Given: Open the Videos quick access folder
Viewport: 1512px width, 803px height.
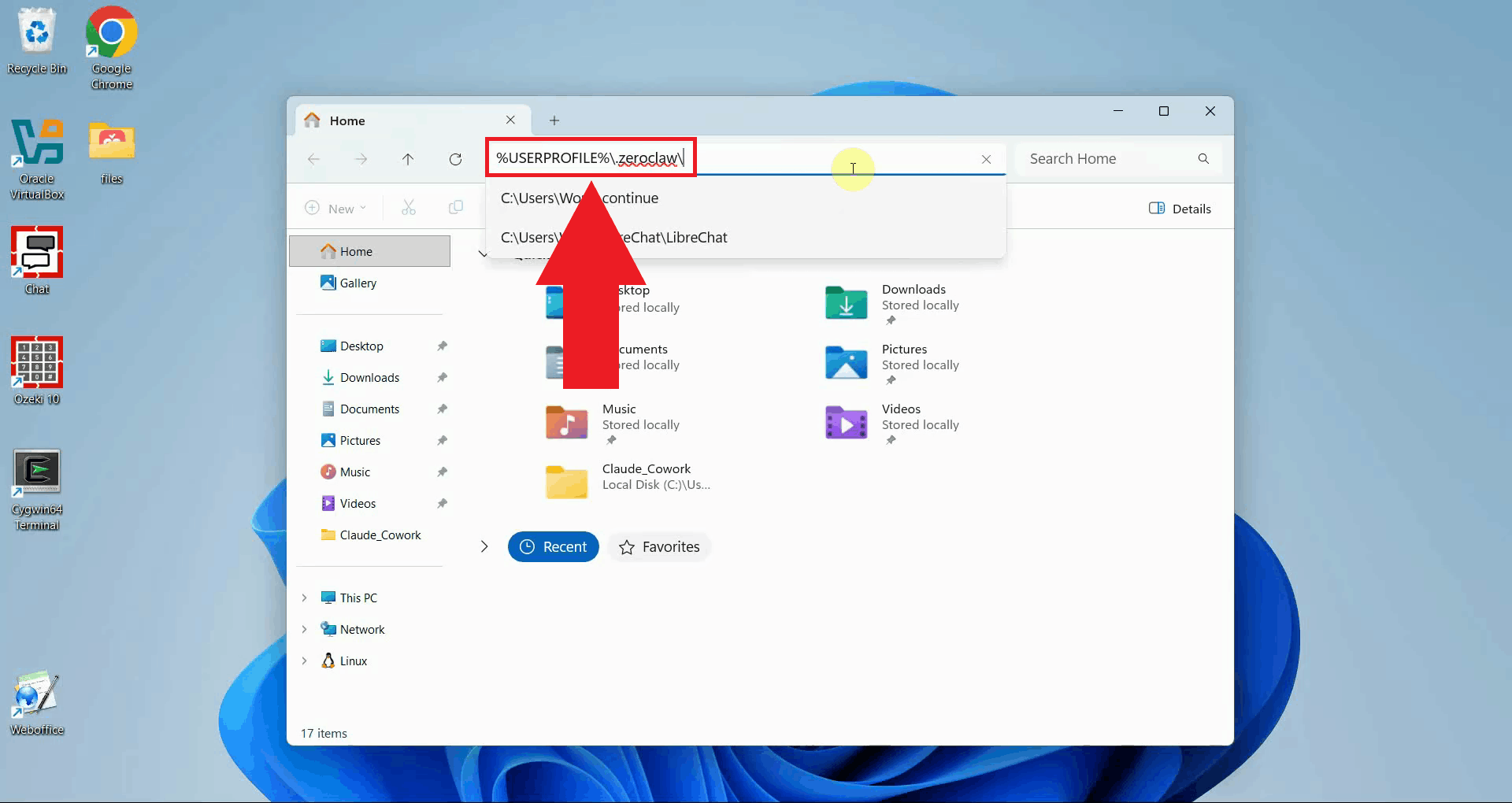Looking at the screenshot, I should click(894, 423).
